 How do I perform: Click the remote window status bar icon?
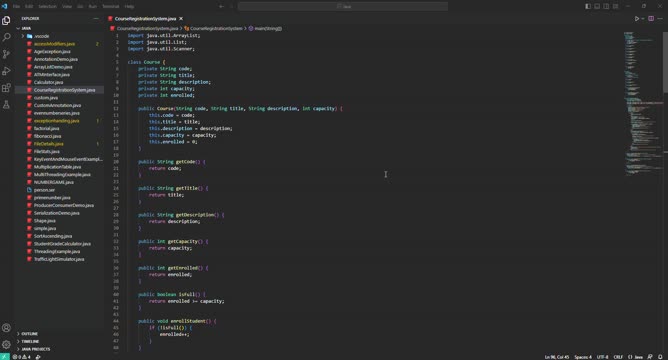(5, 357)
